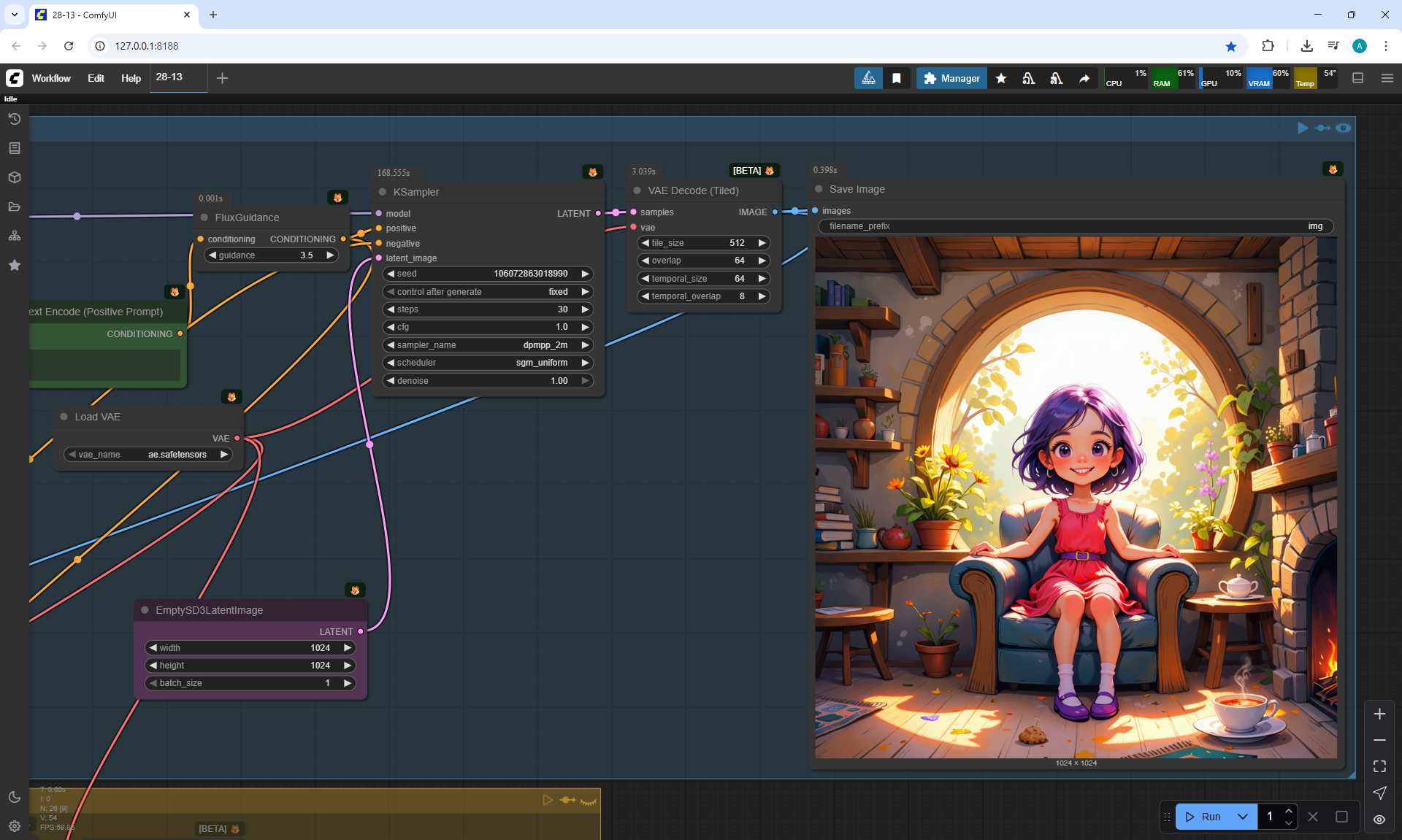Expand the Run button dropdown arrow
This screenshot has height=840, width=1402.
coord(1243,817)
